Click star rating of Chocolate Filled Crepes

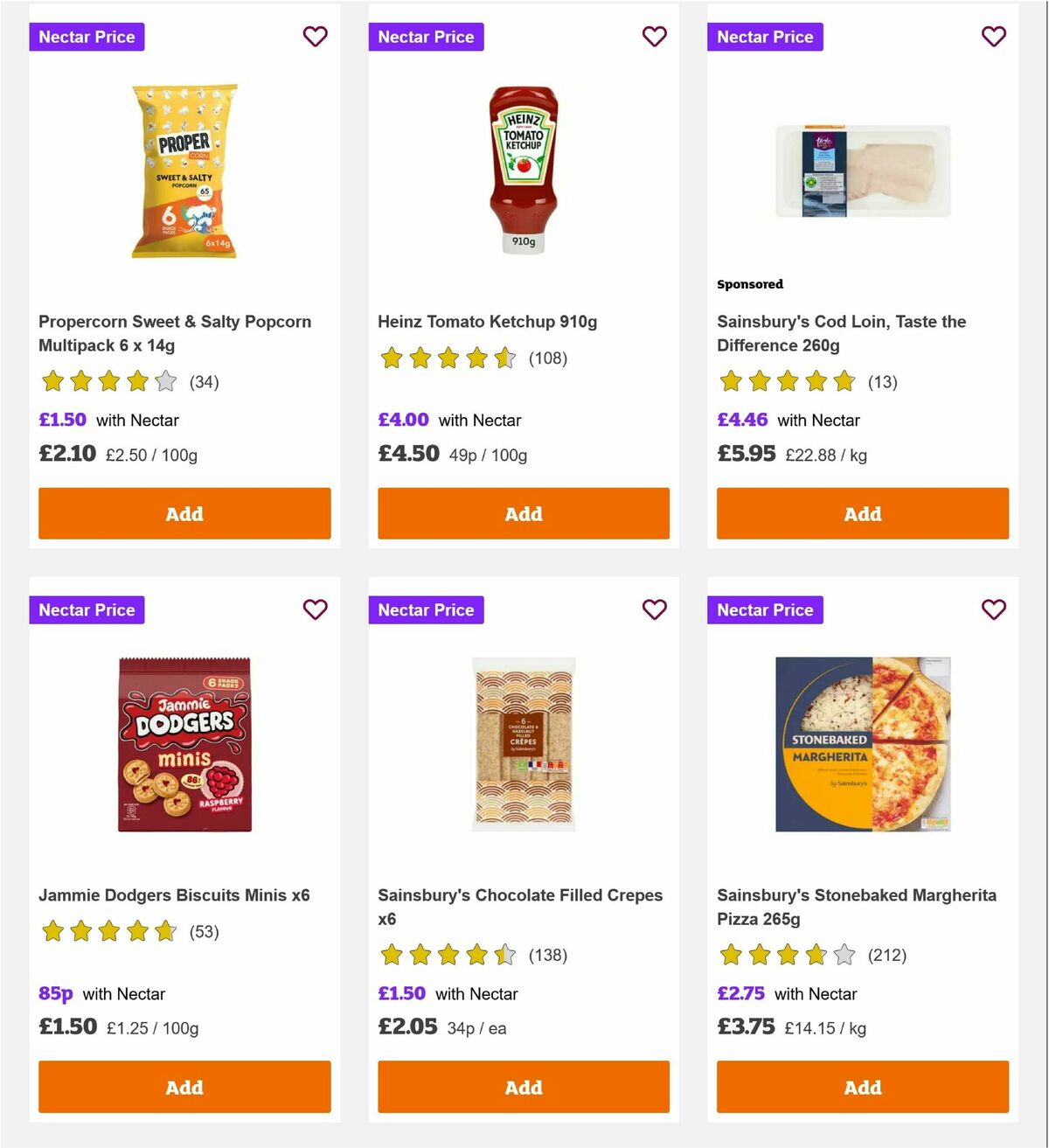tap(448, 956)
